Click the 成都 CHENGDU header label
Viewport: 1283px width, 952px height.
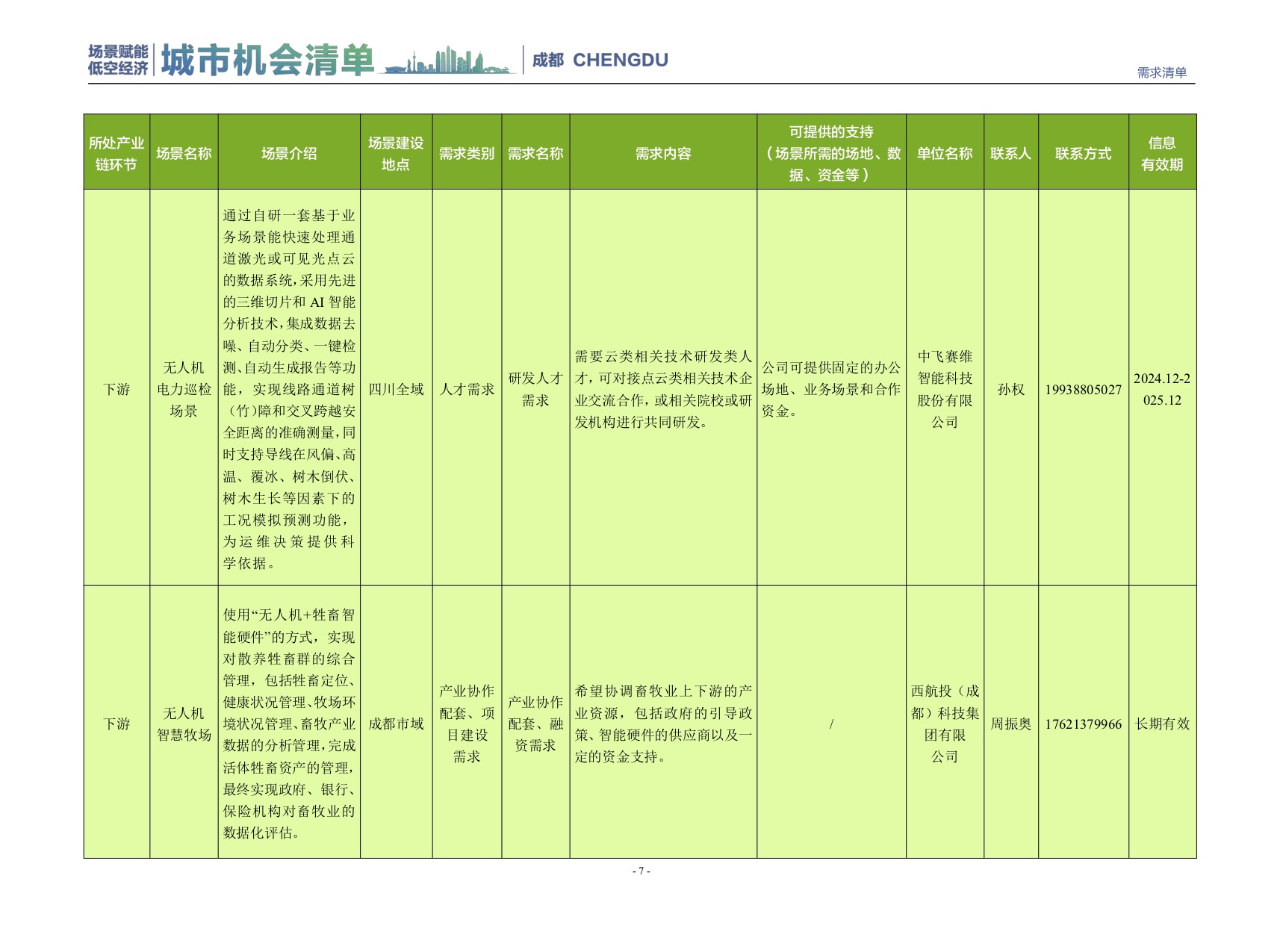click(x=600, y=60)
